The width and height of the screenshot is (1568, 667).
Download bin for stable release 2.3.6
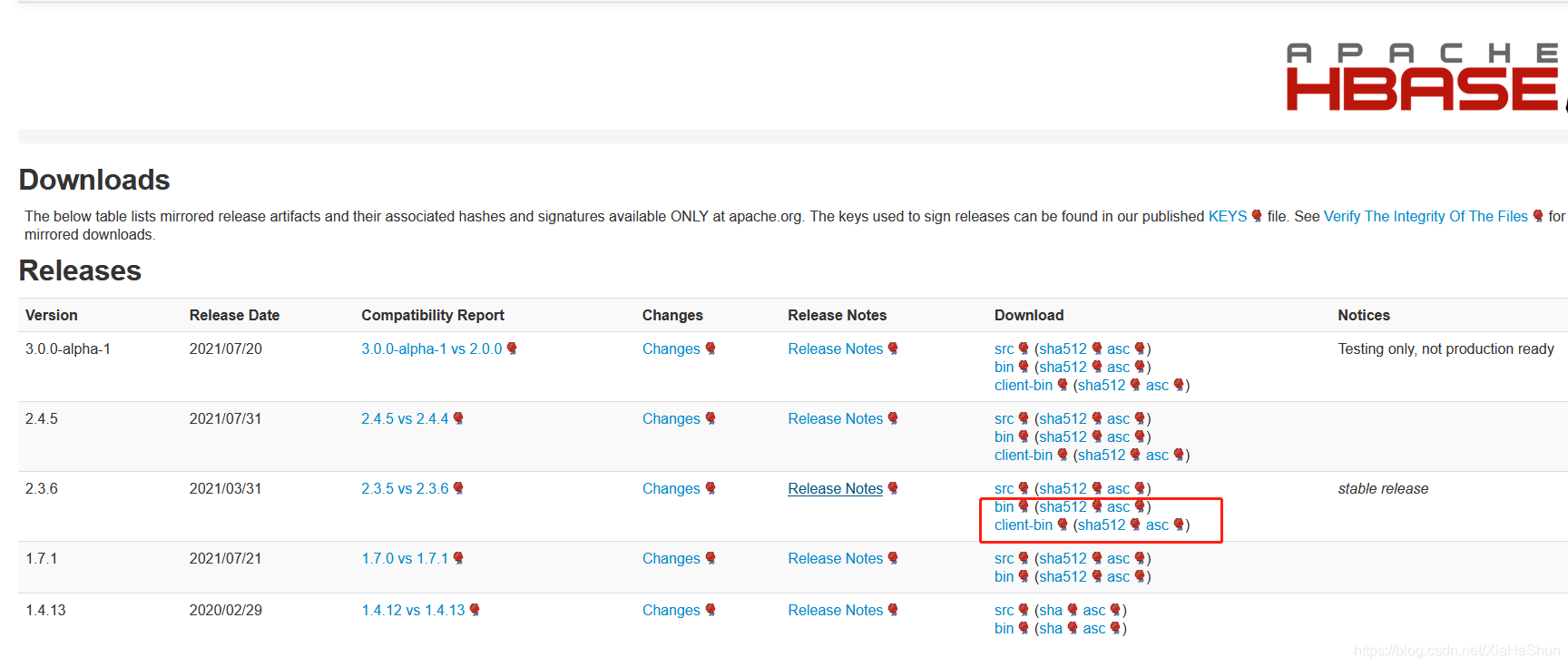click(1004, 506)
